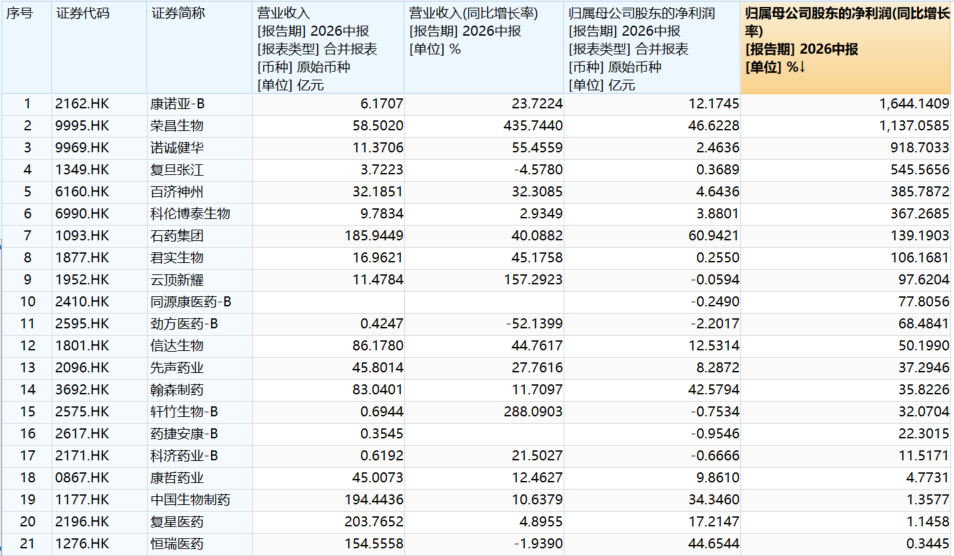This screenshot has width=954, height=556.
Task: Select stock name 信达生物
Action: tap(177, 346)
